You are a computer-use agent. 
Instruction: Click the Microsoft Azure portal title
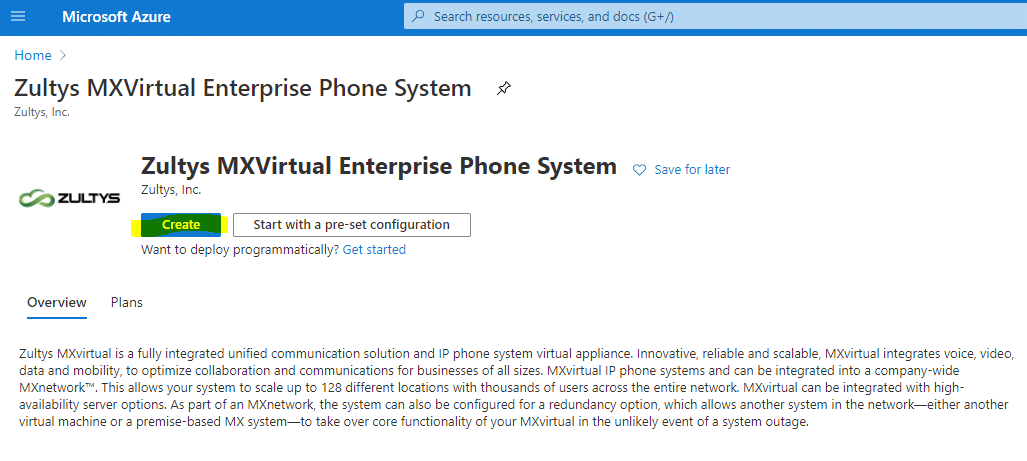click(x=117, y=16)
